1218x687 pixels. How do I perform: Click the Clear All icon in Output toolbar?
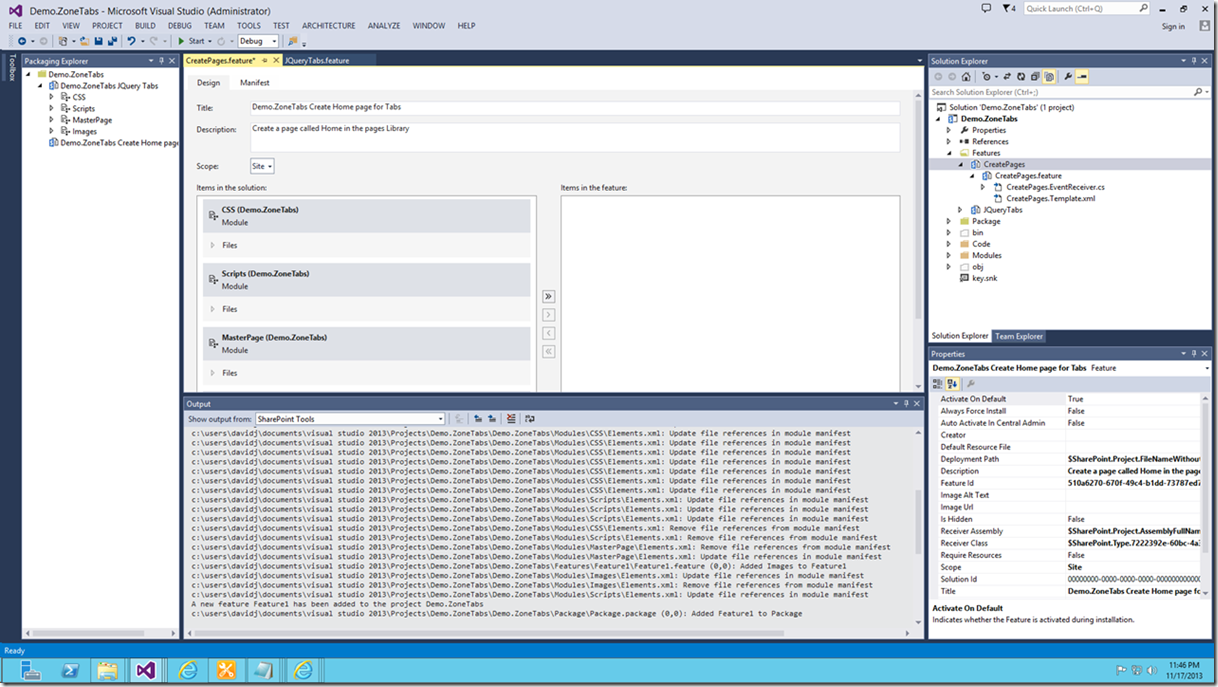point(511,419)
